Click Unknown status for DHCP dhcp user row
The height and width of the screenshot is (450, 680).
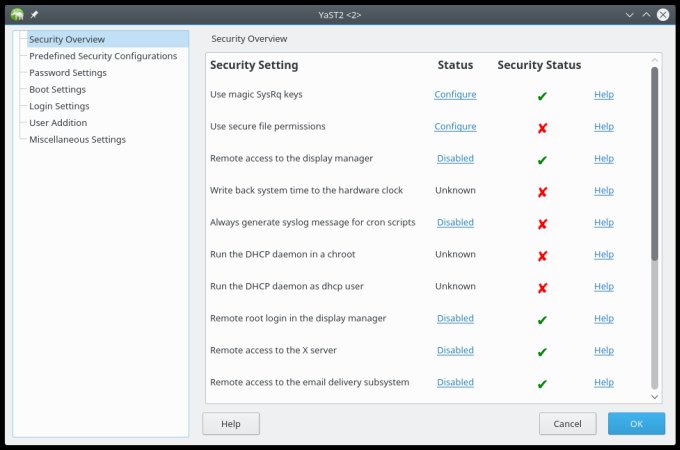(455, 286)
